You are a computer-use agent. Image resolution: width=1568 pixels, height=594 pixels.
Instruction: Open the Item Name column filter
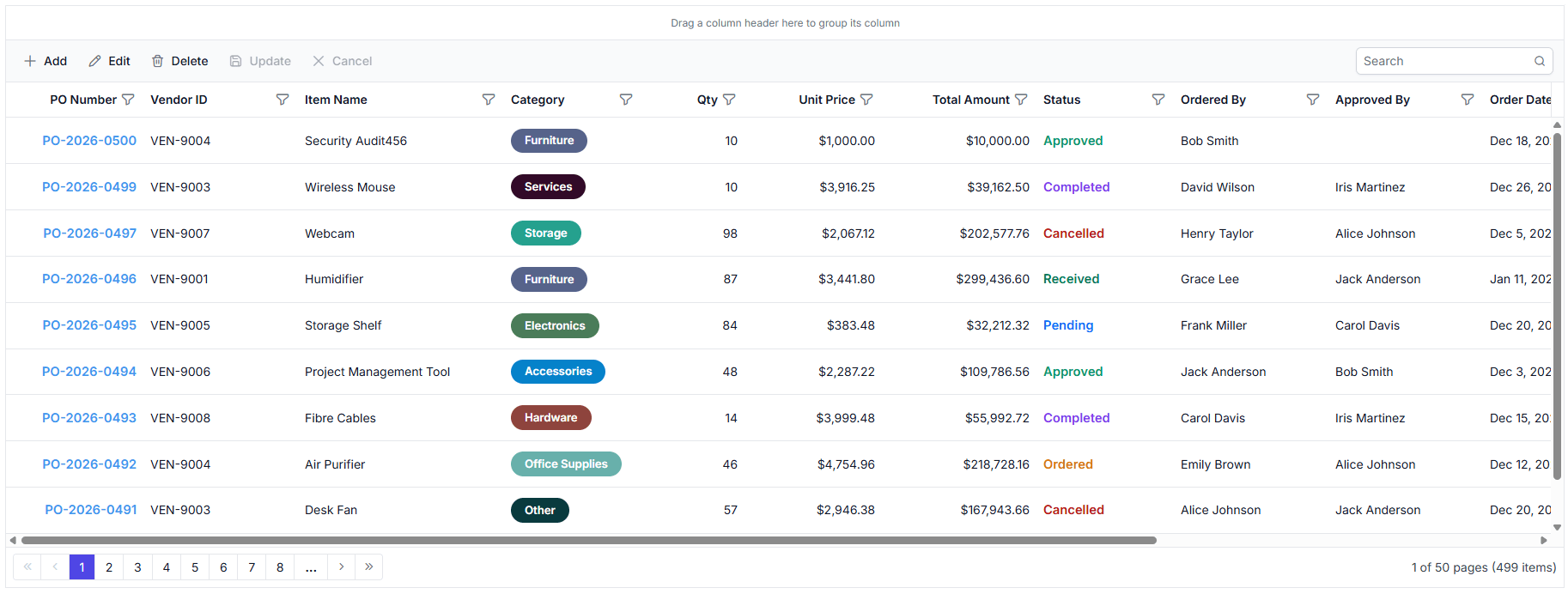coord(488,100)
